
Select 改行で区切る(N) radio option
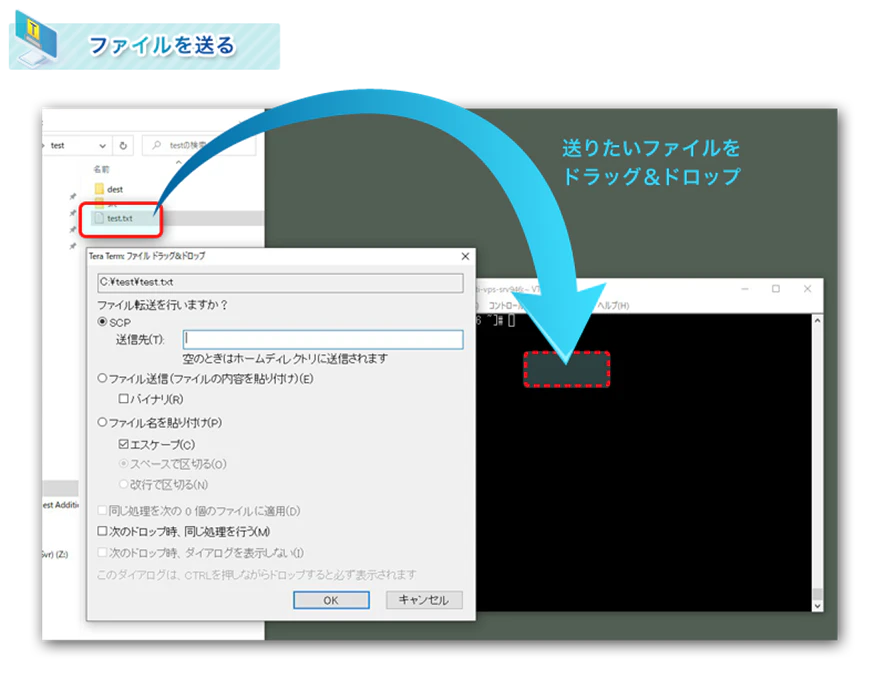(123, 484)
